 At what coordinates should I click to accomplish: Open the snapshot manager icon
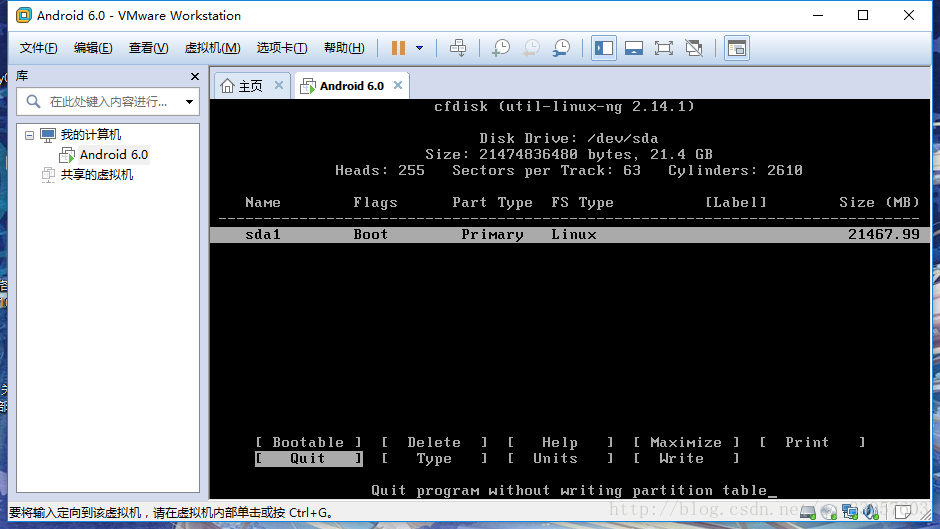pos(562,48)
